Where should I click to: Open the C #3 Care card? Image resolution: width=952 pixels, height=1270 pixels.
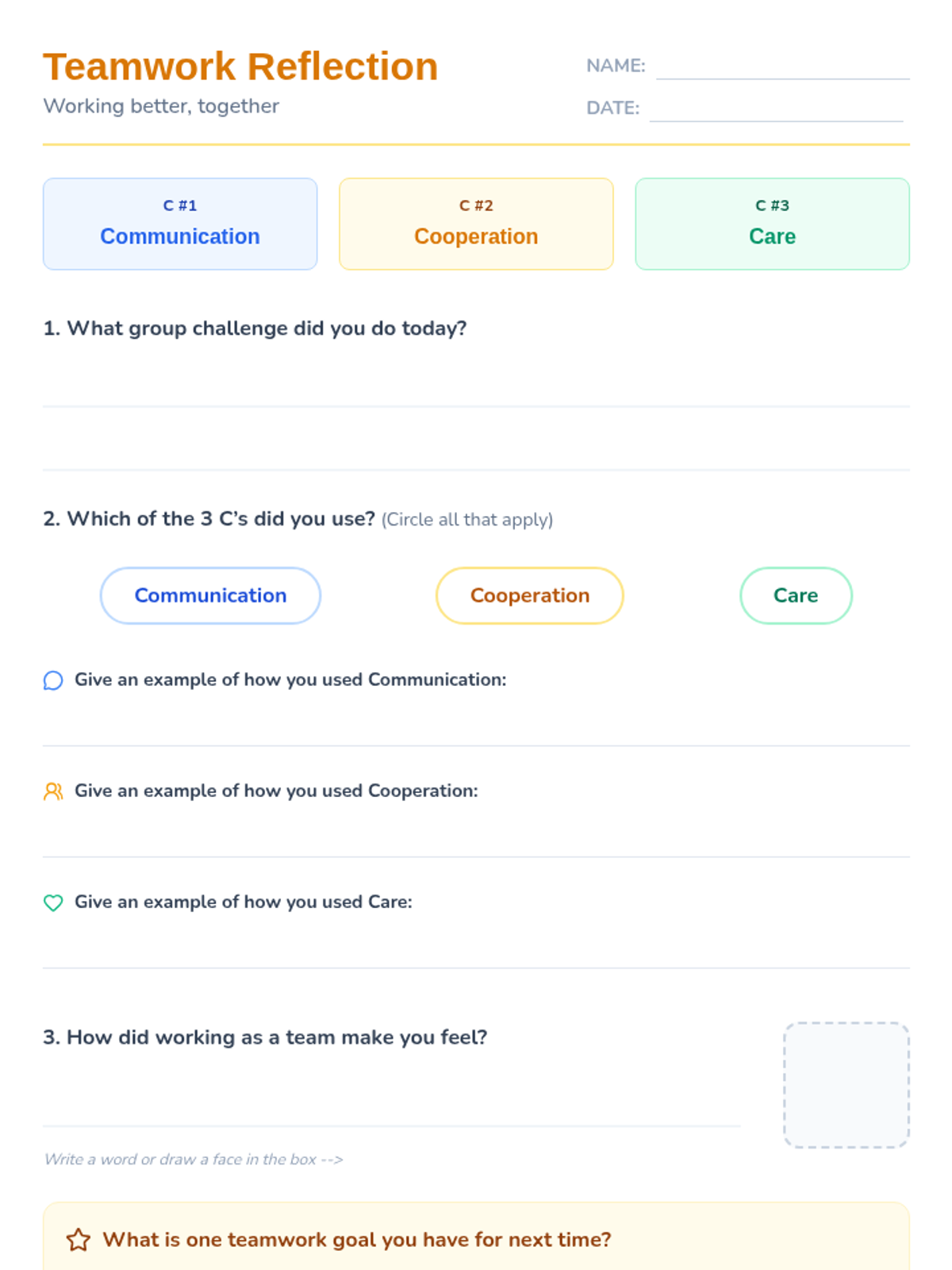(772, 224)
